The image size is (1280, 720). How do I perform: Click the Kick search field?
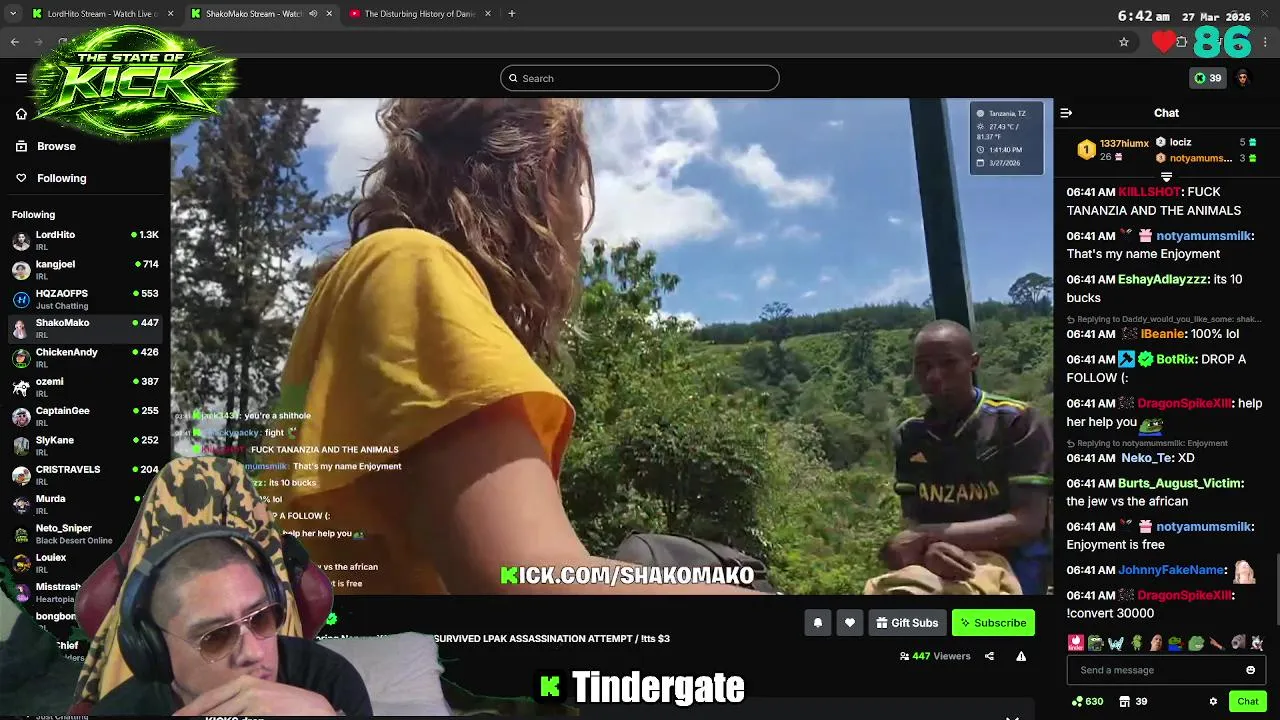pos(640,78)
